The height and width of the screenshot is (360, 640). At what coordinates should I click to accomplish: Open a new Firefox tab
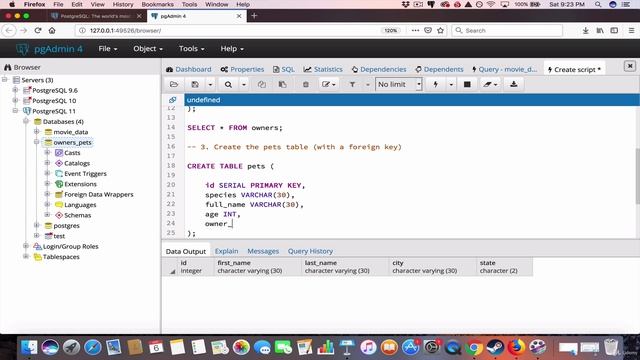[x=254, y=16]
